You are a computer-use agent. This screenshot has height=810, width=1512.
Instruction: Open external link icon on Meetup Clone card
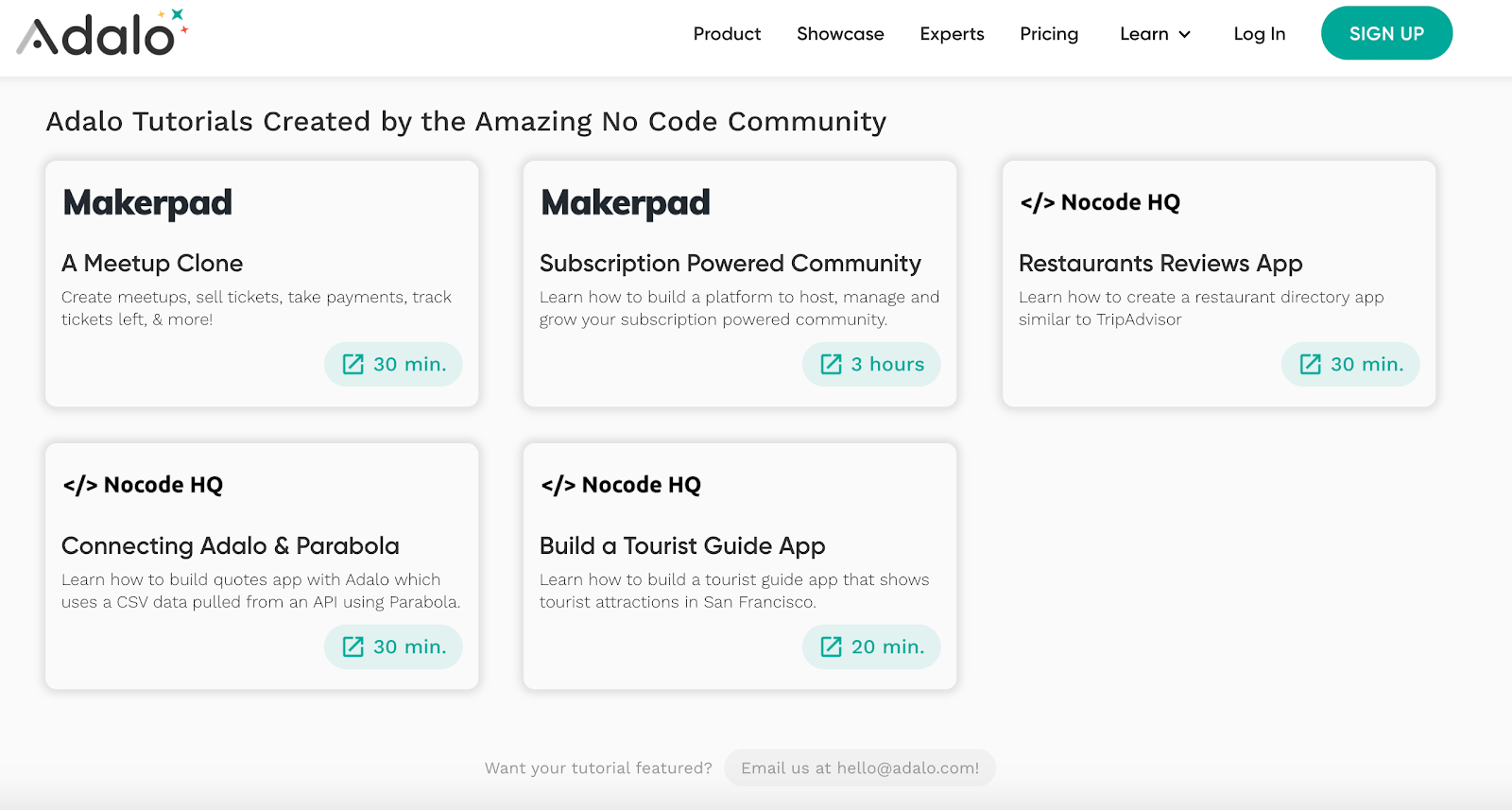(x=353, y=365)
